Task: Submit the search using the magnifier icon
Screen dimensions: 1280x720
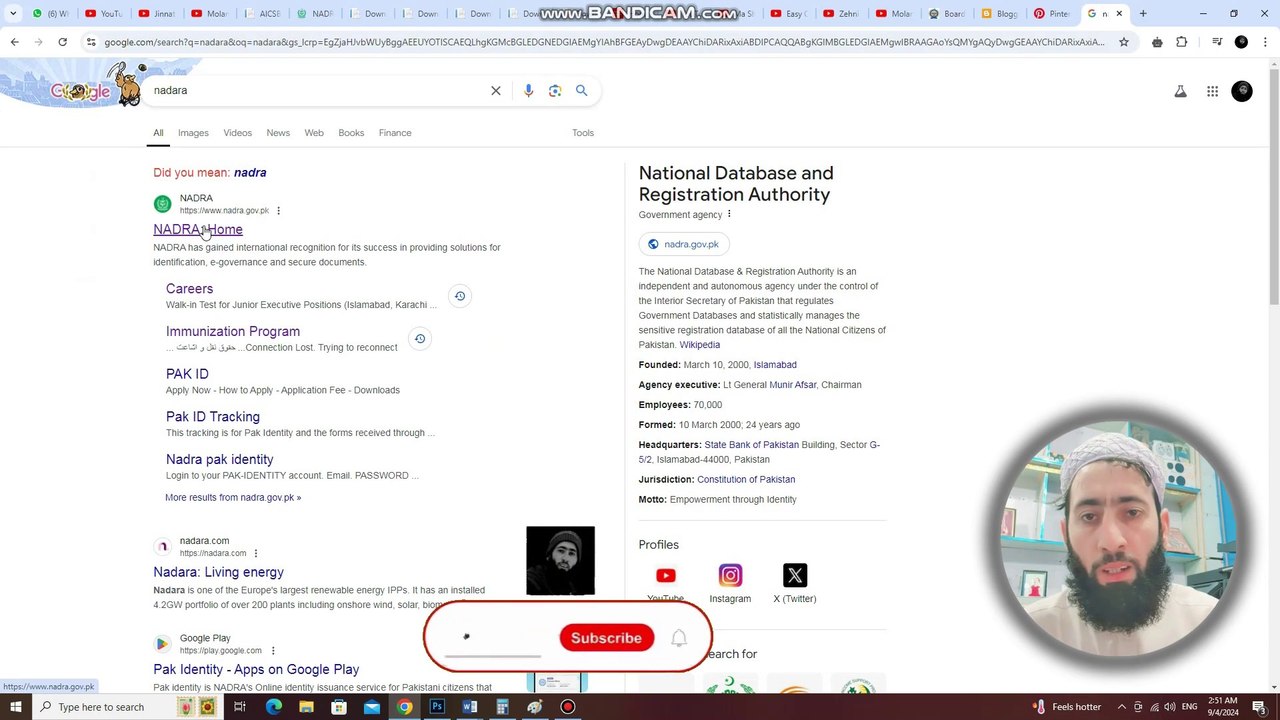Action: coord(581,90)
